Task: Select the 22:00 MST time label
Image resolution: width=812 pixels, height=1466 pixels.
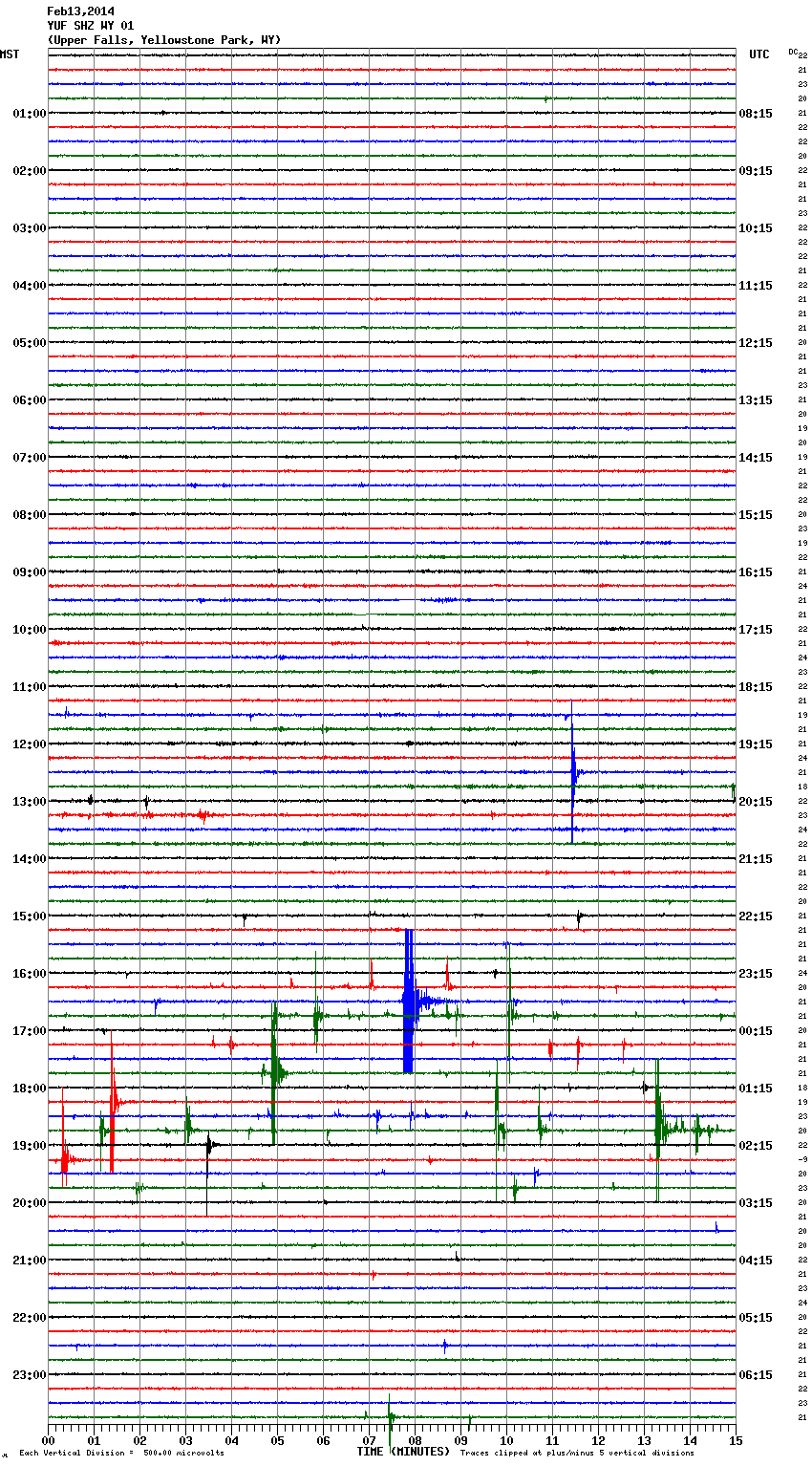Action: tap(29, 1318)
